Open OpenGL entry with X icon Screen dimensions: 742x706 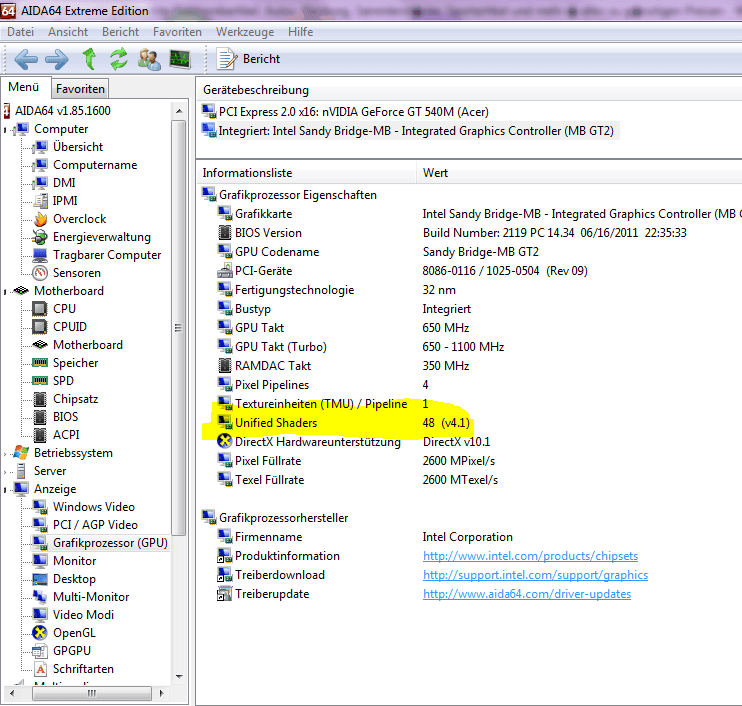pos(74,633)
